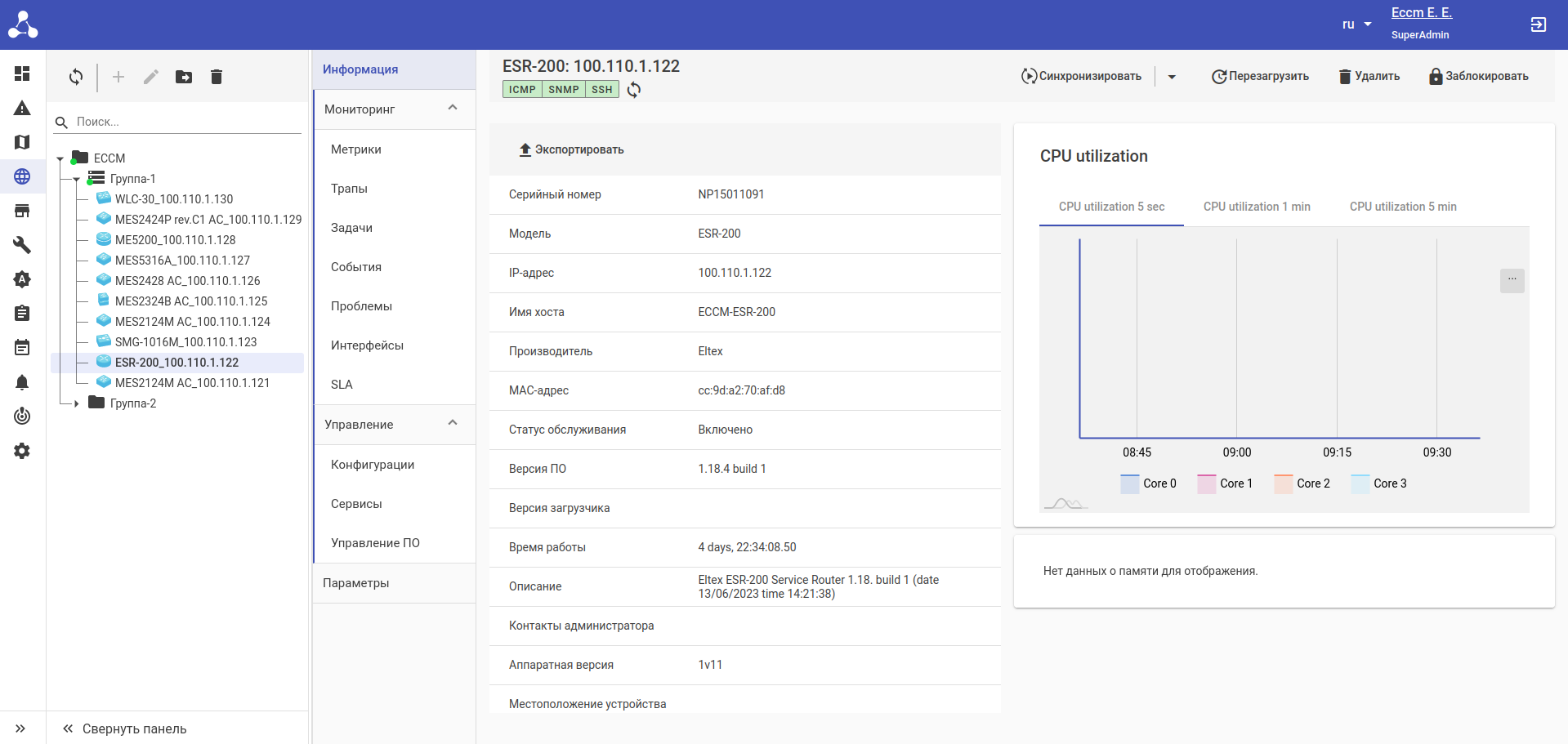Collapse the Мониторинг section
This screenshot has height=744, width=1568.
click(453, 109)
